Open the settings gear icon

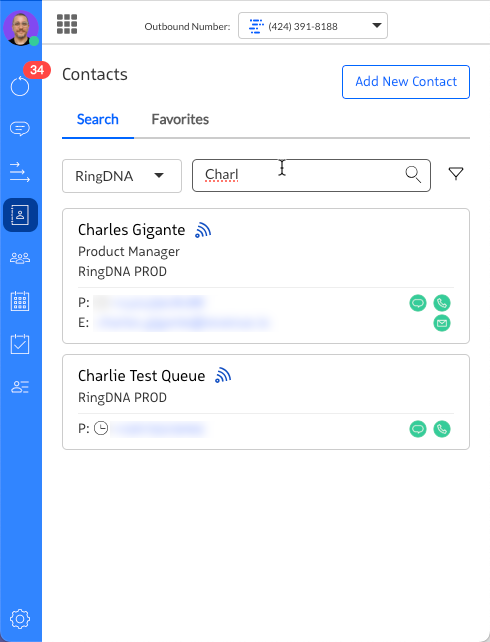click(x=20, y=619)
